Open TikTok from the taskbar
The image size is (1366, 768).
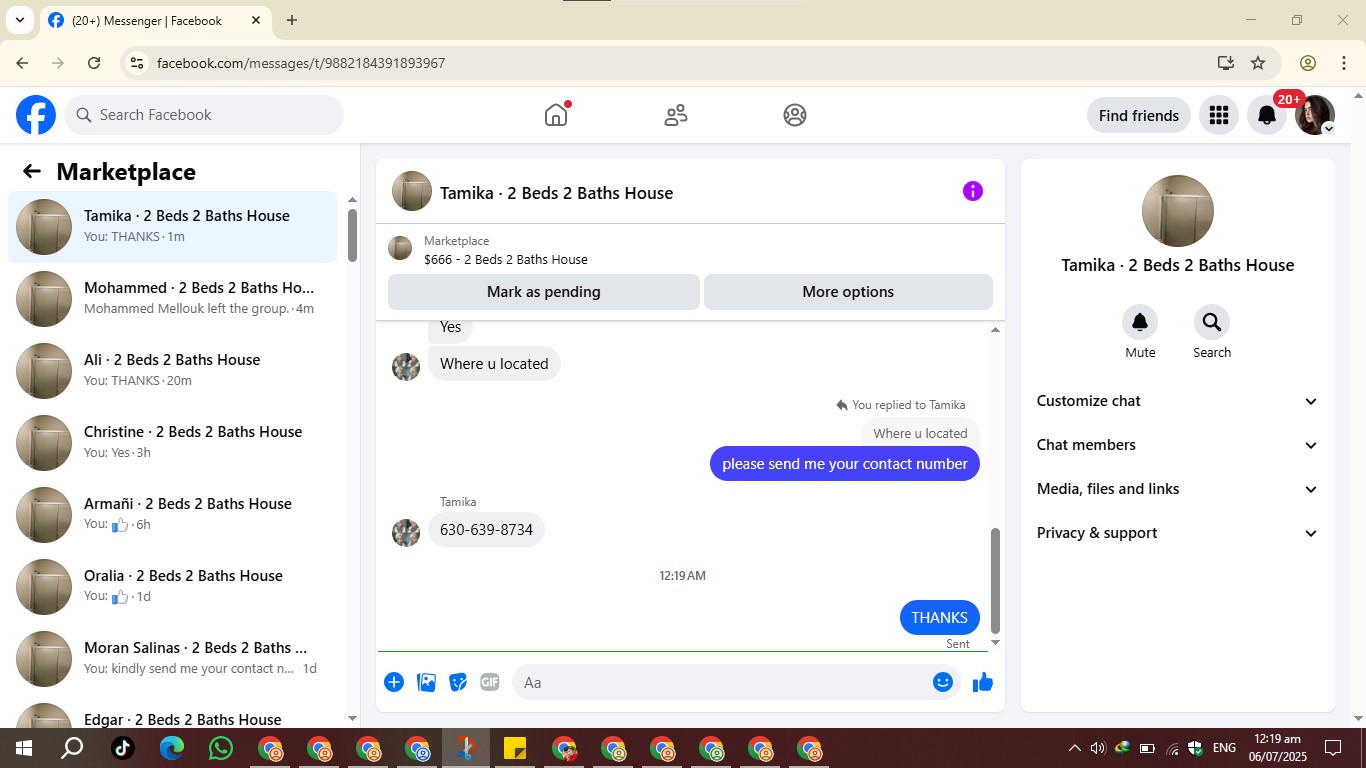123,748
